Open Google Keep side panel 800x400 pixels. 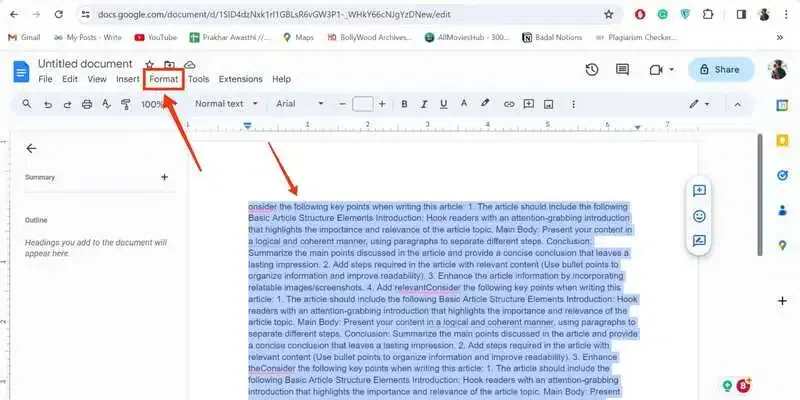click(782, 140)
